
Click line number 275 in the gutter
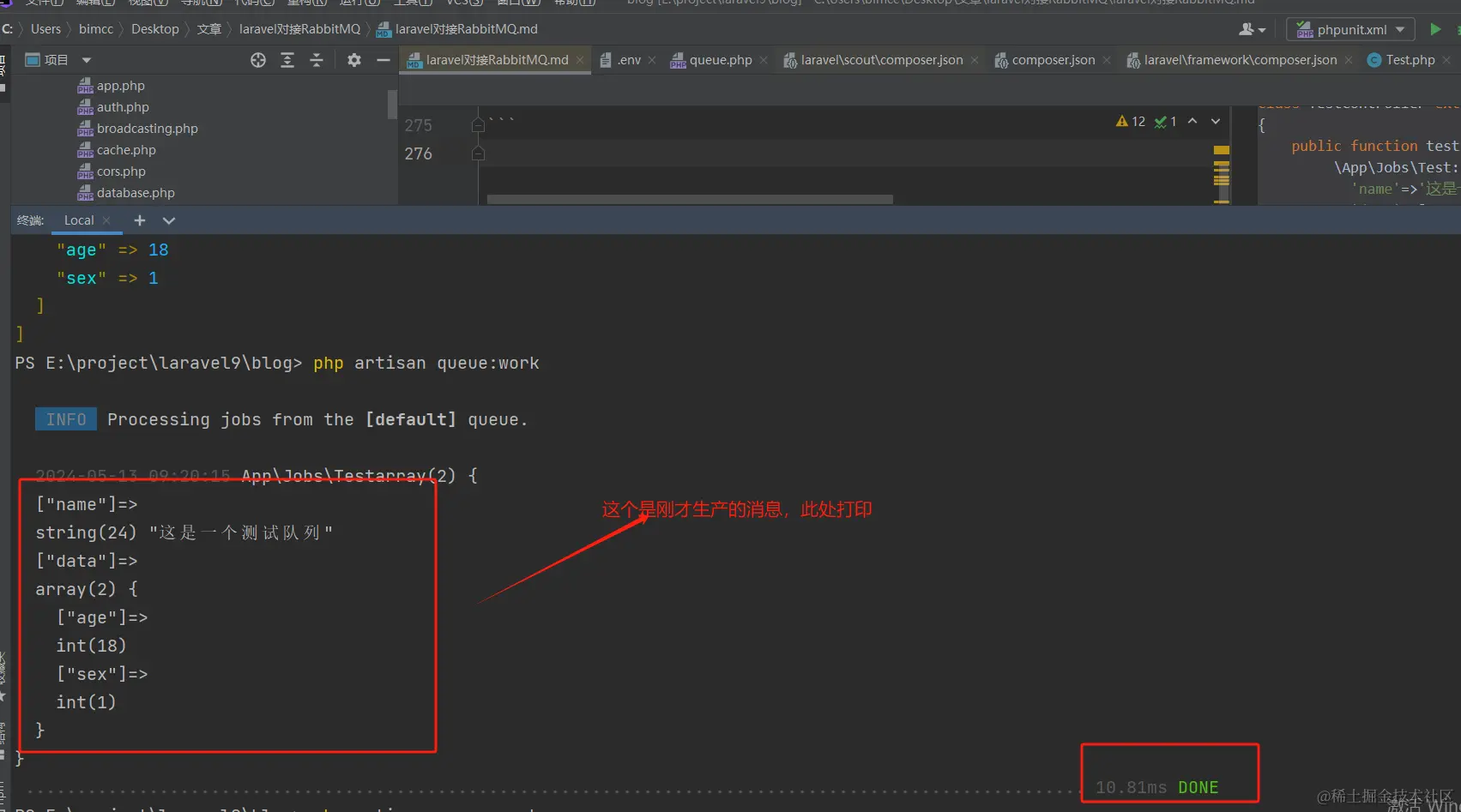[419, 125]
